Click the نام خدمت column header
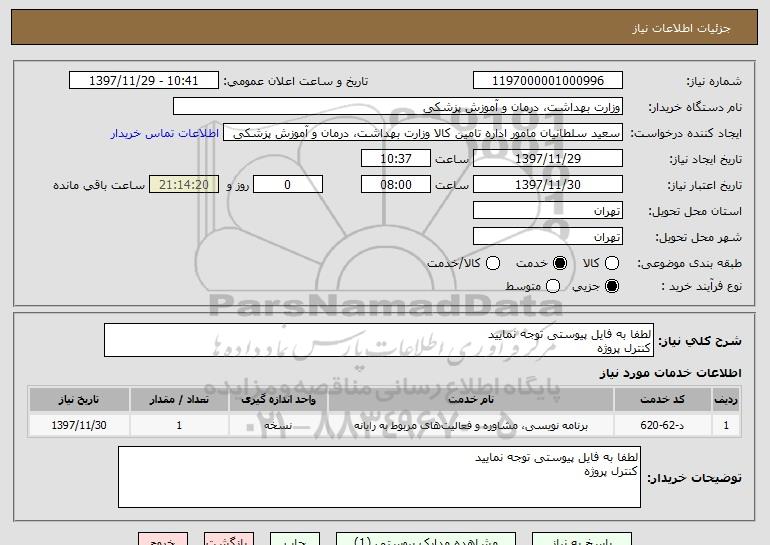The width and height of the screenshot is (770, 545). [470, 400]
